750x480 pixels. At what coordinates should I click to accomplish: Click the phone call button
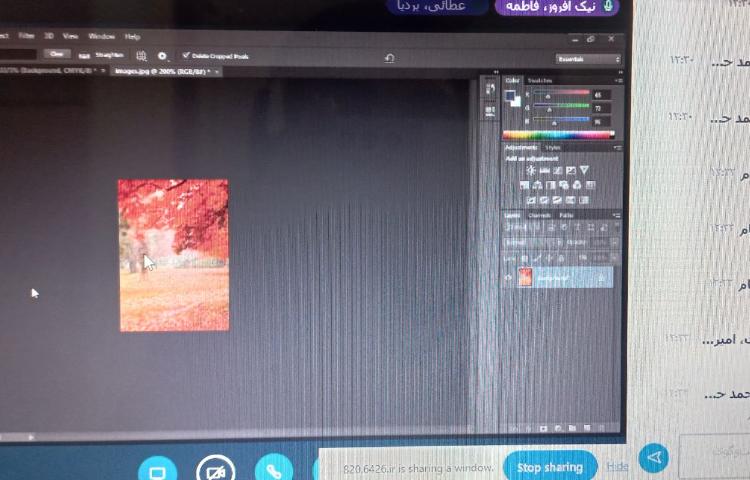point(274,469)
